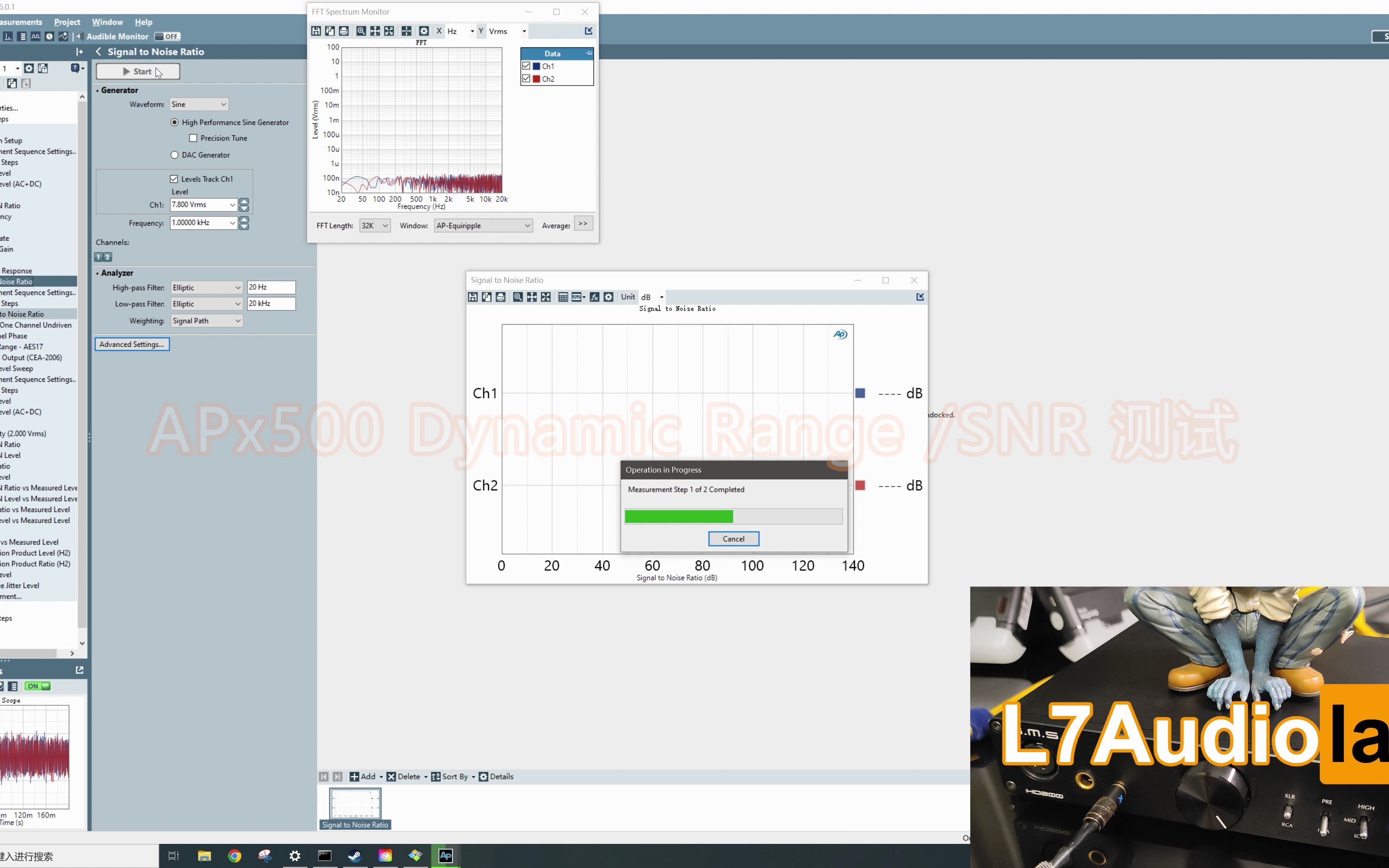Show data table in Signal to Noise Ratio window
The image size is (1389, 868).
click(563, 297)
